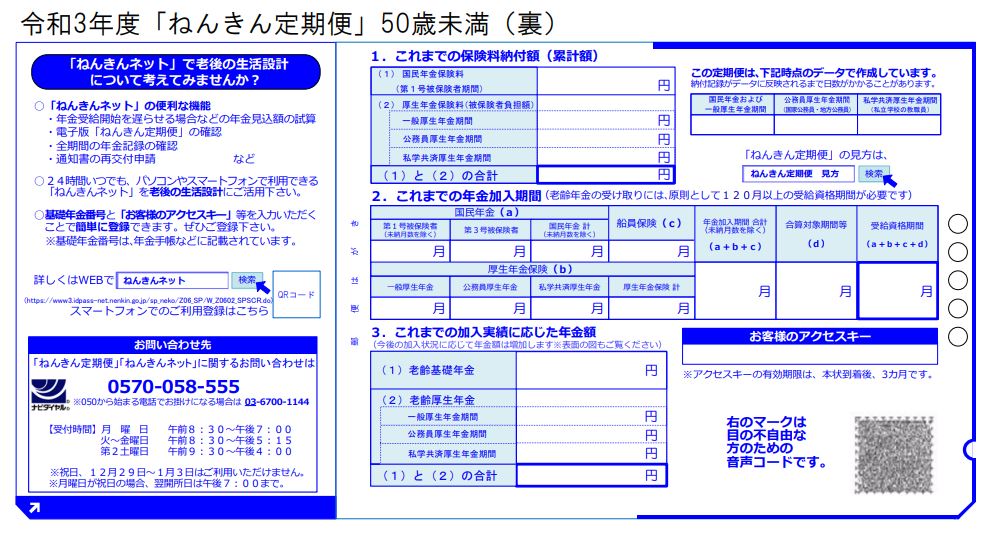Click the 検索 button beside ねんきん定期便 見方
Viewport: 990px width, 536px height.
(874, 174)
